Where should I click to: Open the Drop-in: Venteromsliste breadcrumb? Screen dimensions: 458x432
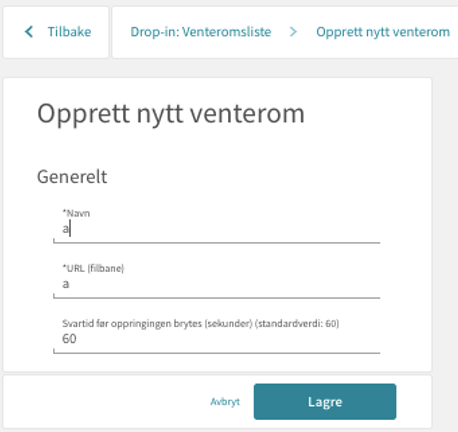[201, 32]
